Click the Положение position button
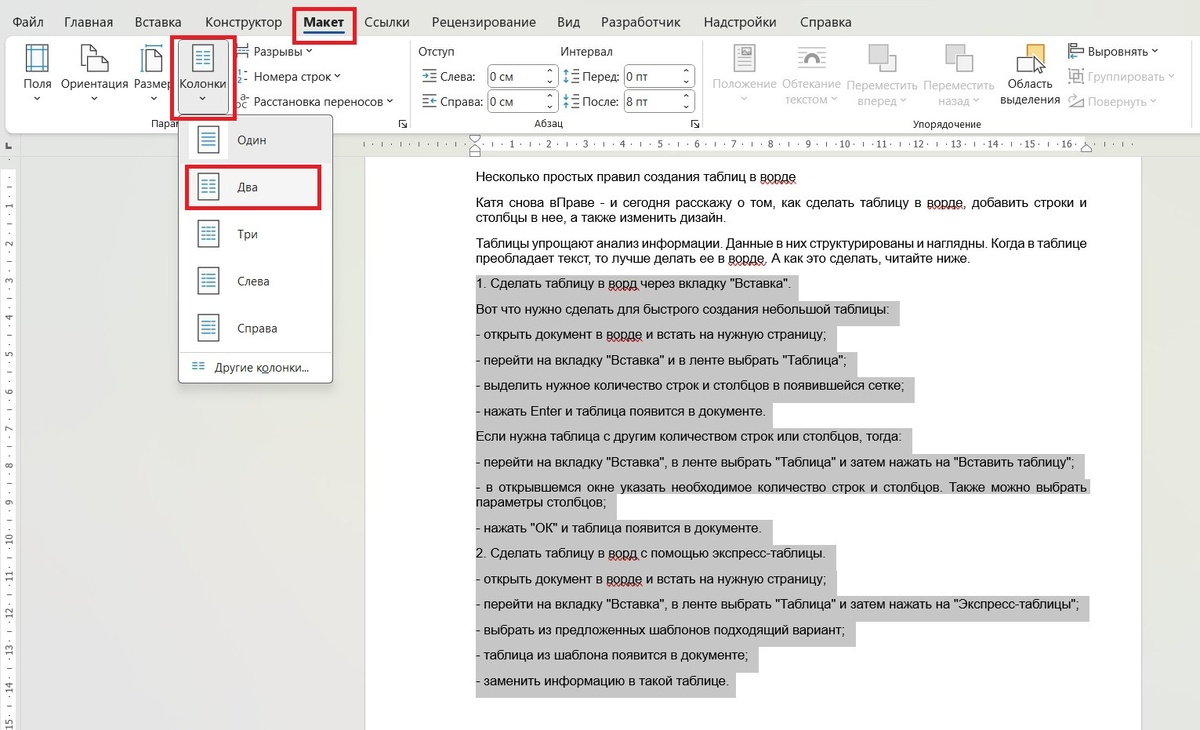Screen dimensions: 1200x730 pos(745,74)
